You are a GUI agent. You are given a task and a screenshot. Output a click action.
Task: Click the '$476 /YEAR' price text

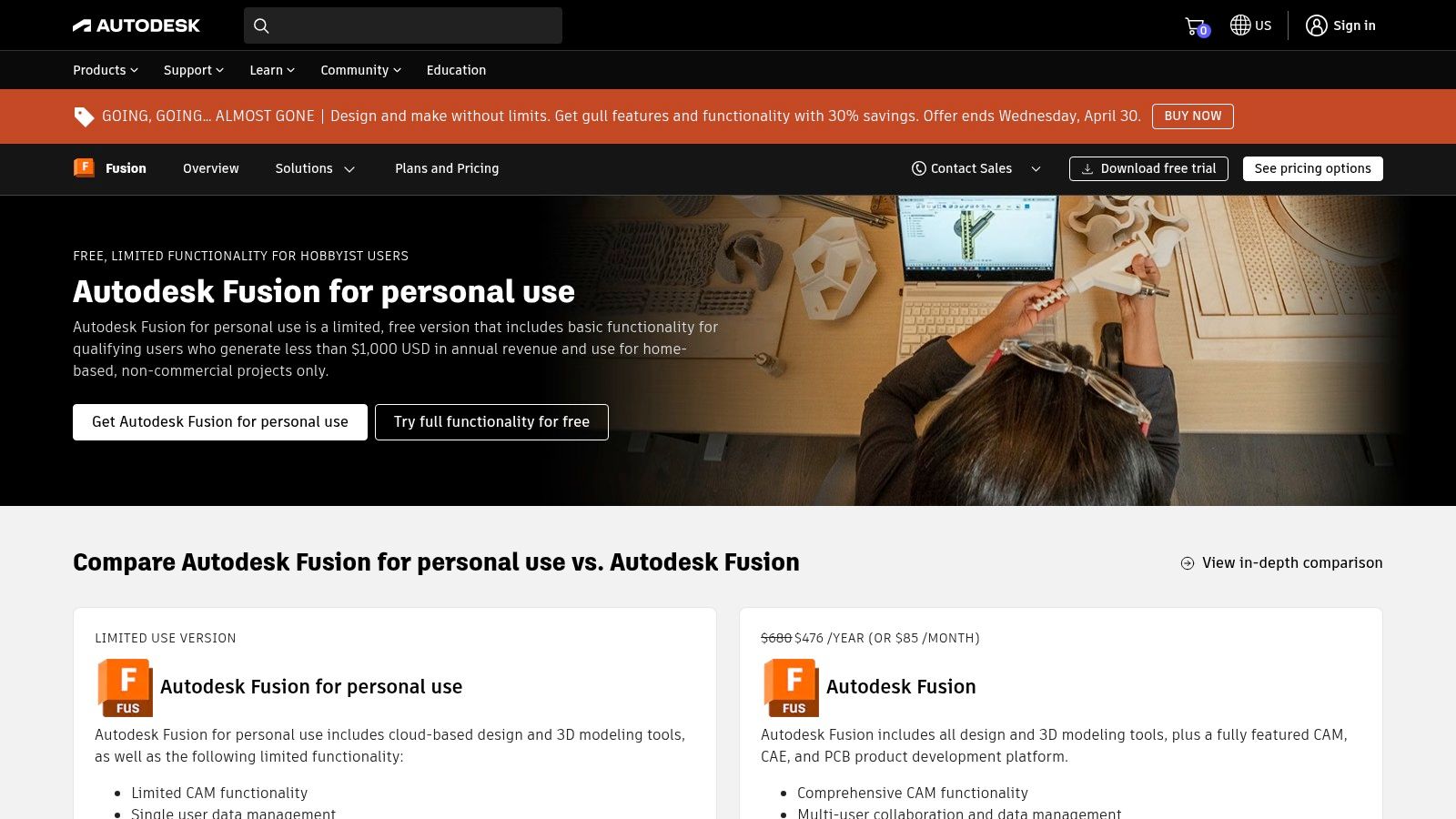[829, 639]
